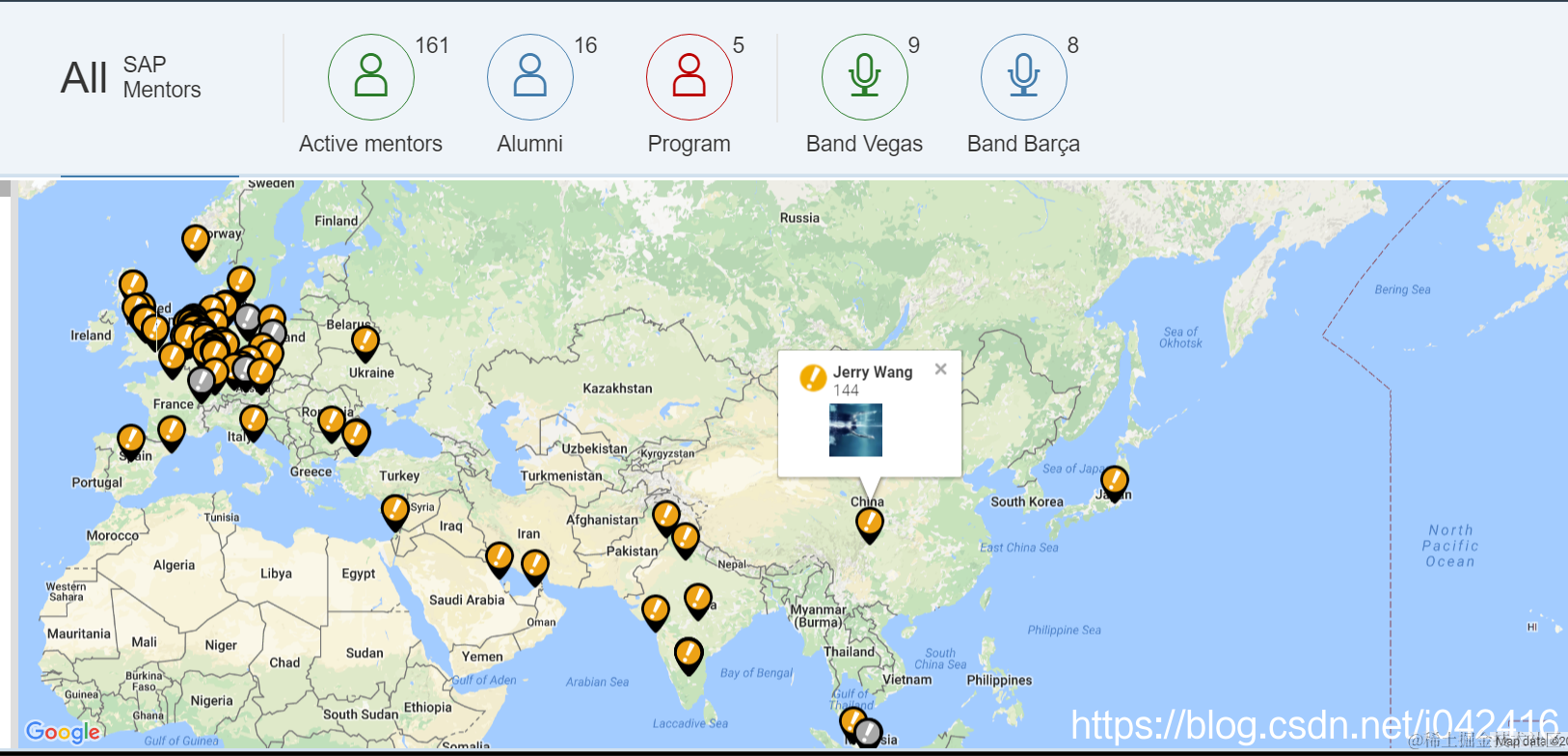Click the Alumni person icon

530,77
